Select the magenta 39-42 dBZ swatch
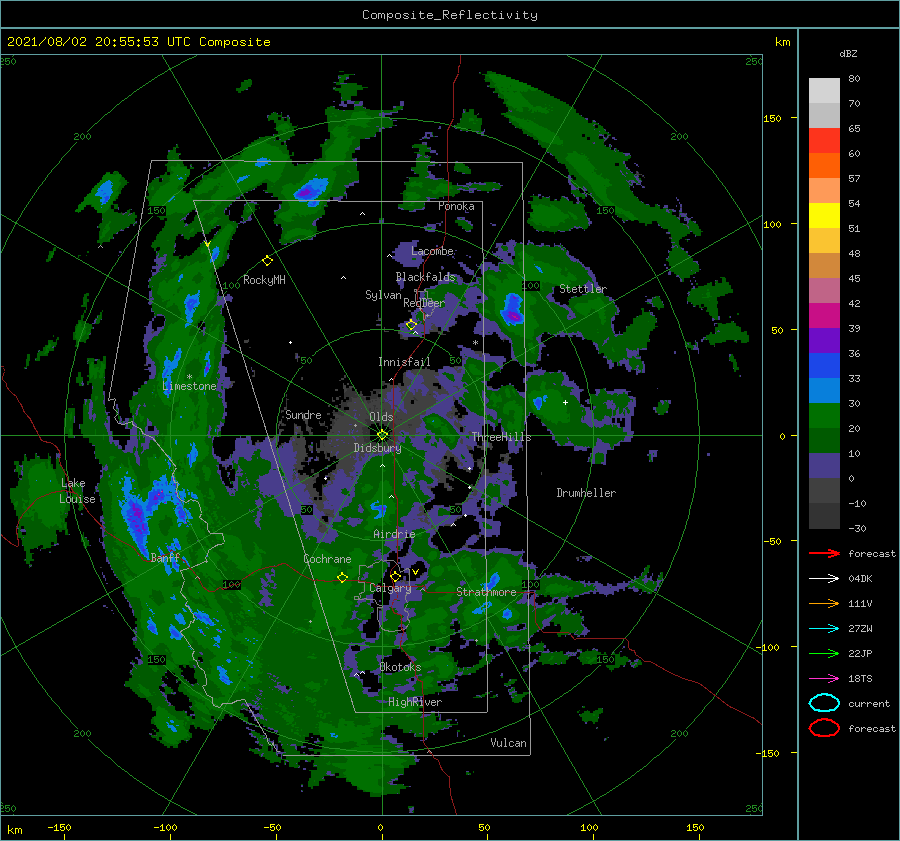The width and height of the screenshot is (900, 841). pos(824,316)
